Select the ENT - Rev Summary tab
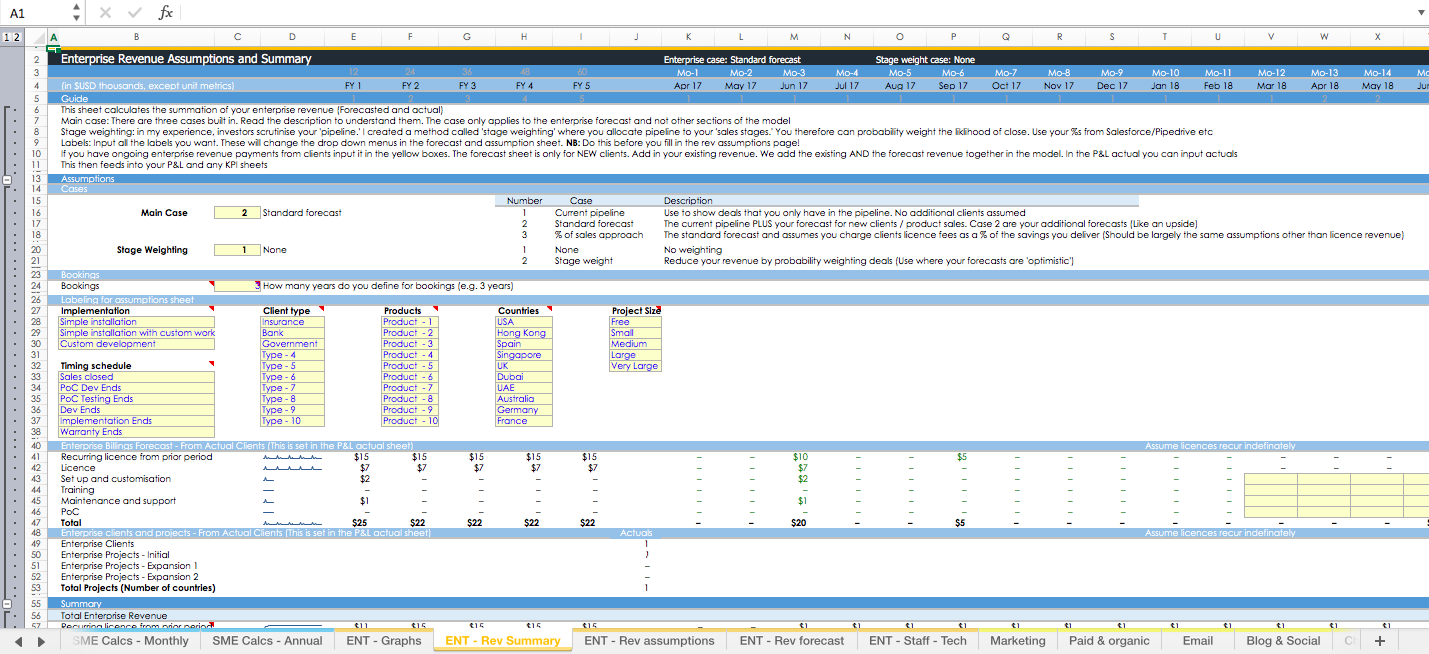Screen dimensions: 1429x654 [x=503, y=641]
